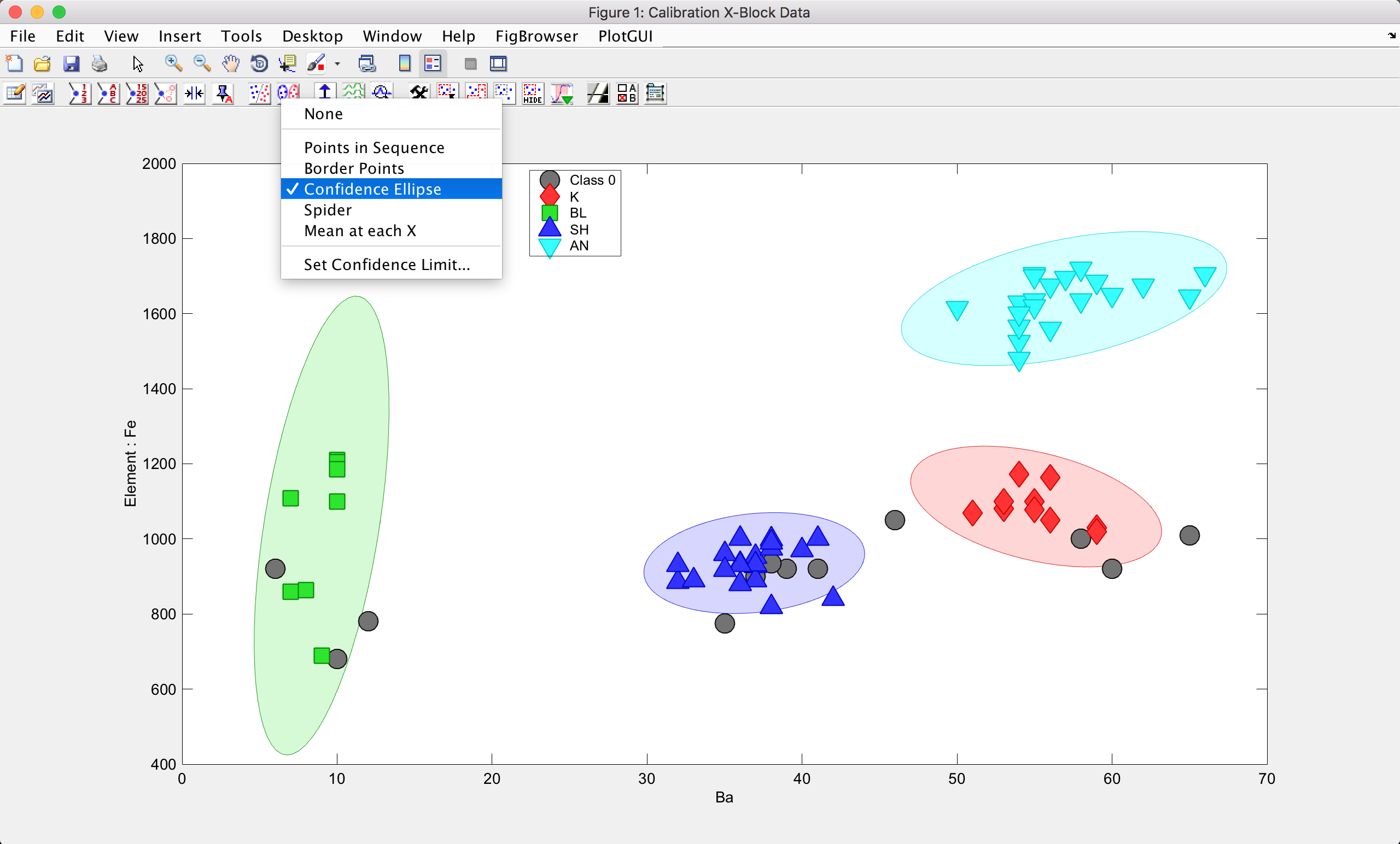Select the None option in popup
This screenshot has height=844, width=1400.
[x=323, y=114]
